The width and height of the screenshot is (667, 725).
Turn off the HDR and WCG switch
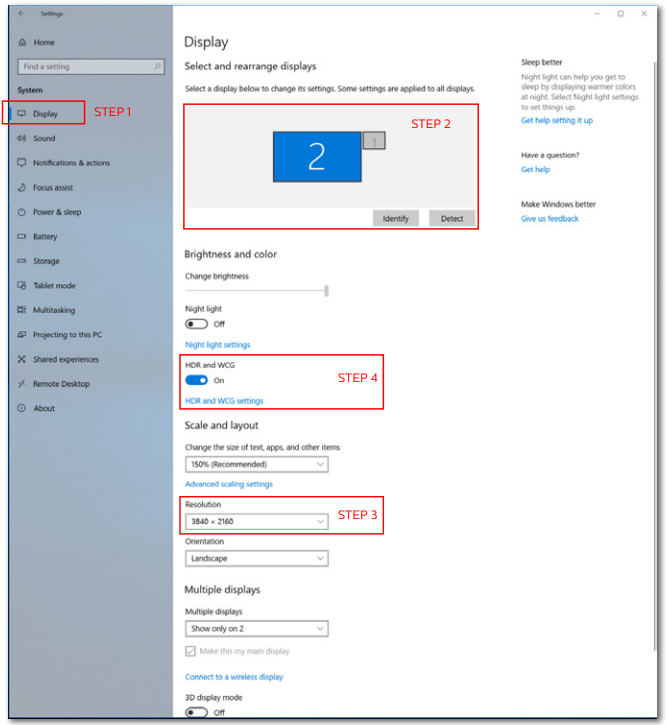click(x=196, y=381)
